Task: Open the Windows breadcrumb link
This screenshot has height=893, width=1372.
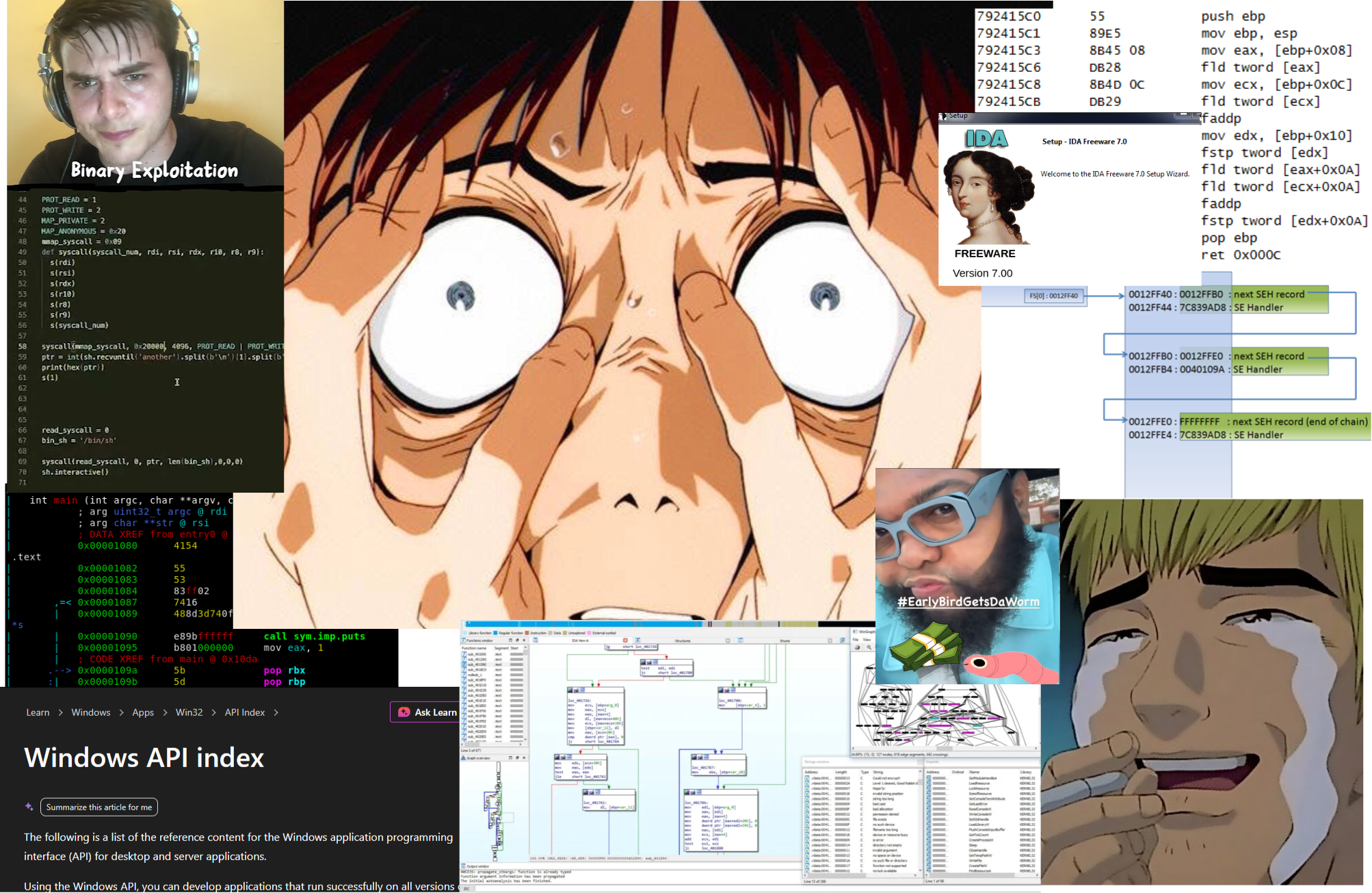Action: click(x=91, y=712)
